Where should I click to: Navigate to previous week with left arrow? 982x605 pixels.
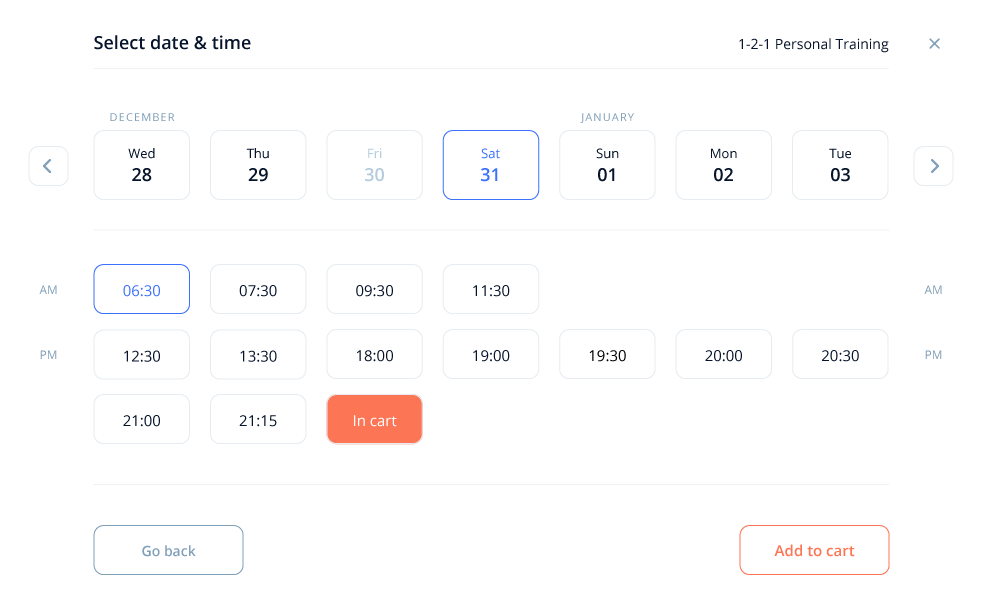pyautogui.click(x=48, y=165)
